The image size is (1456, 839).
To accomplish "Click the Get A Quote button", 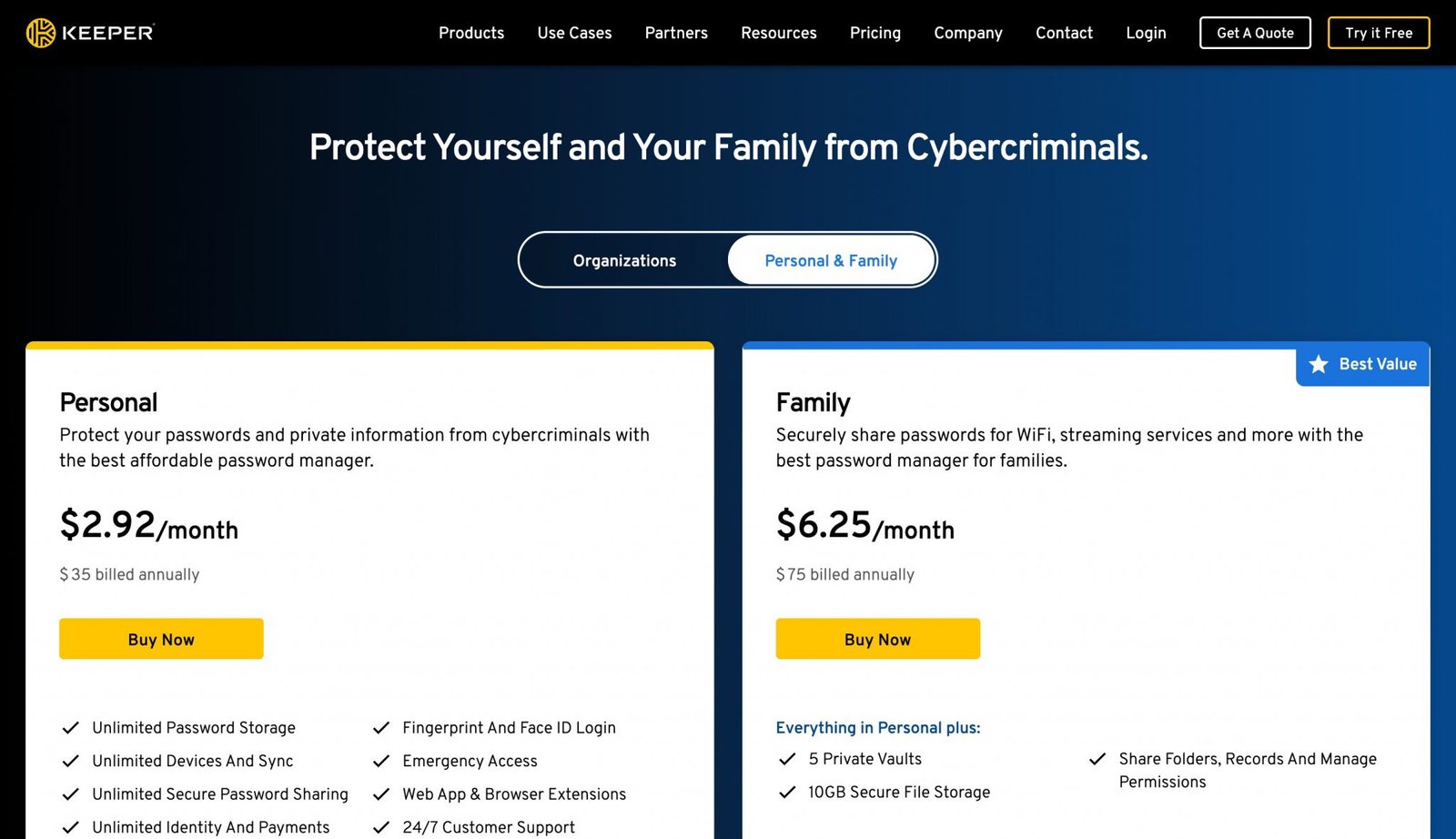I will [1255, 33].
